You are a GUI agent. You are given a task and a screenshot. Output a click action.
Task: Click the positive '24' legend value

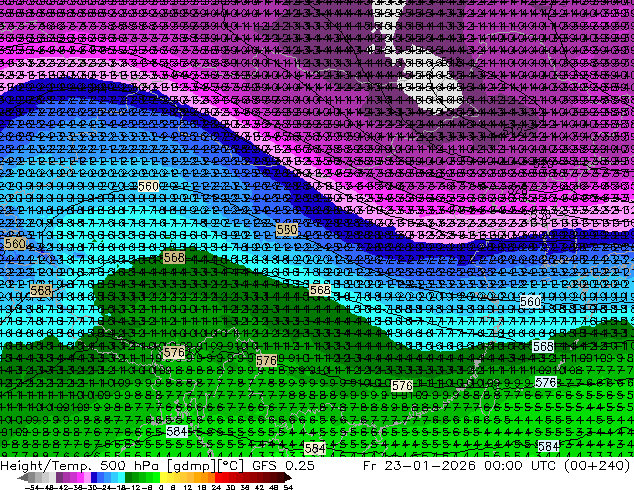[x=216, y=488]
